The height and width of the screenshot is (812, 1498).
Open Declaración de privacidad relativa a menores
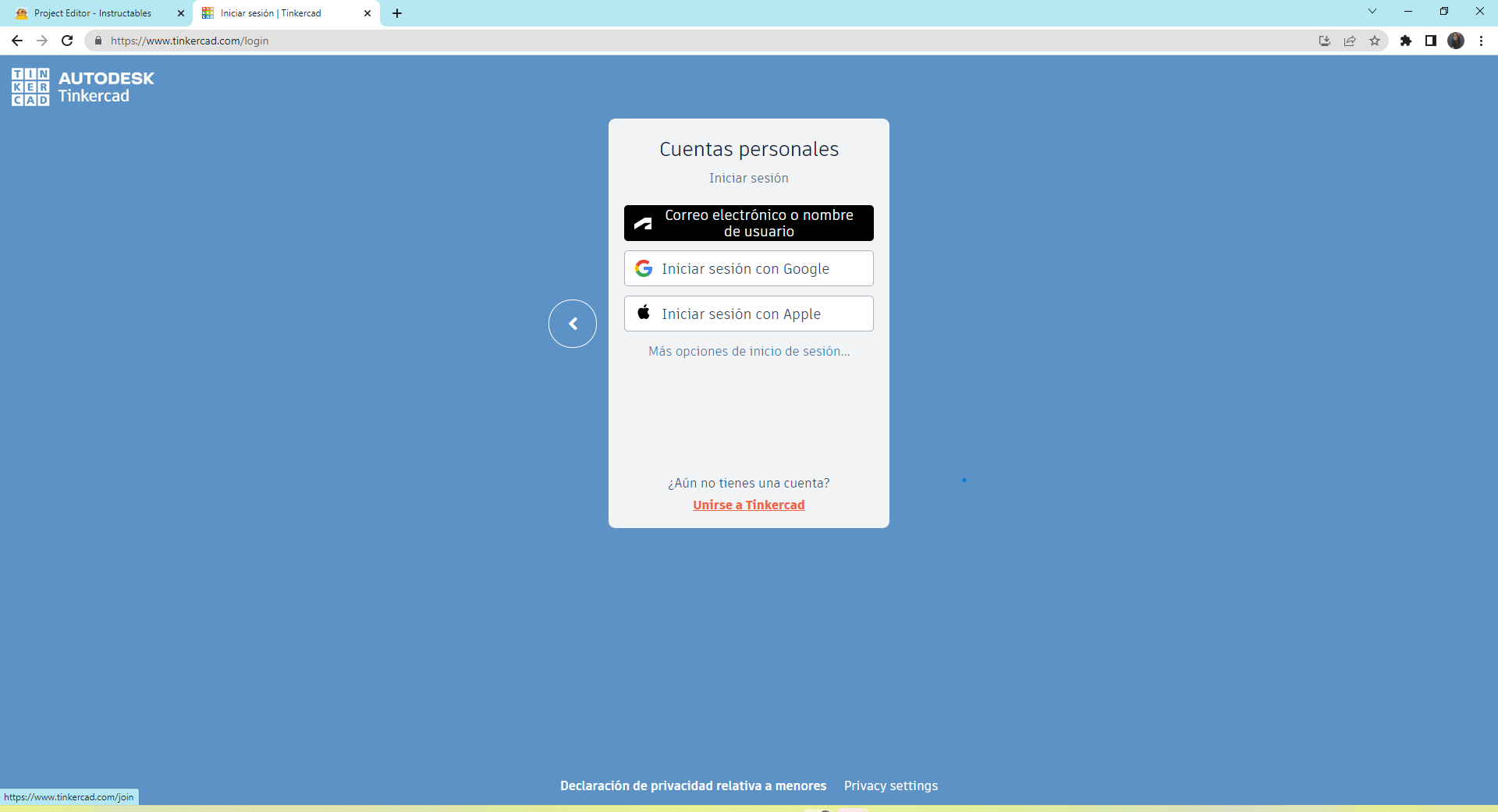click(x=693, y=785)
